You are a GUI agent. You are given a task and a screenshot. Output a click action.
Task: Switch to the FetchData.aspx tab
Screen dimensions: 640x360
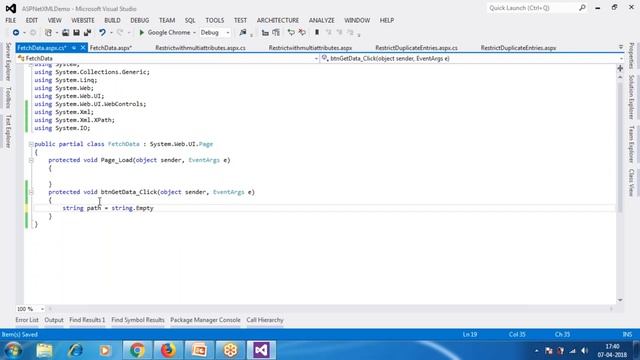[111, 48]
